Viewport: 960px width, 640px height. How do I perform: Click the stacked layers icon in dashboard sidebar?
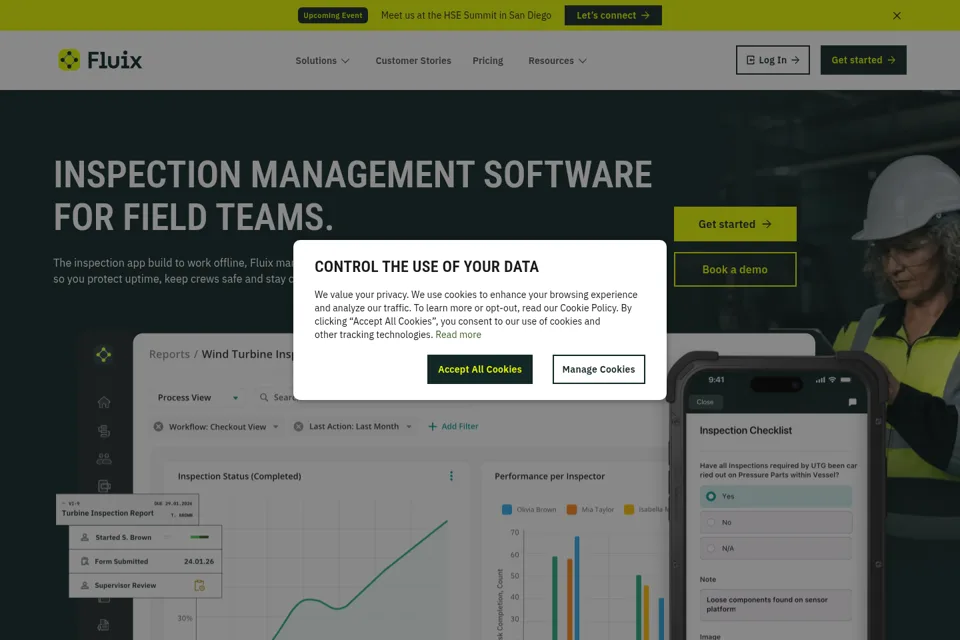tap(104, 431)
